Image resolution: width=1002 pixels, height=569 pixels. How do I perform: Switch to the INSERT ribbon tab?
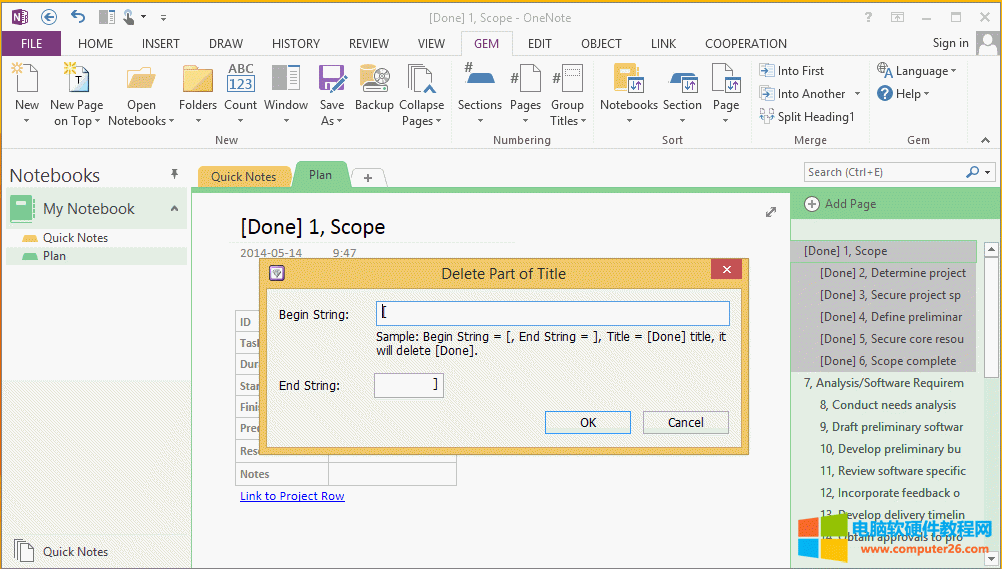[x=161, y=43]
